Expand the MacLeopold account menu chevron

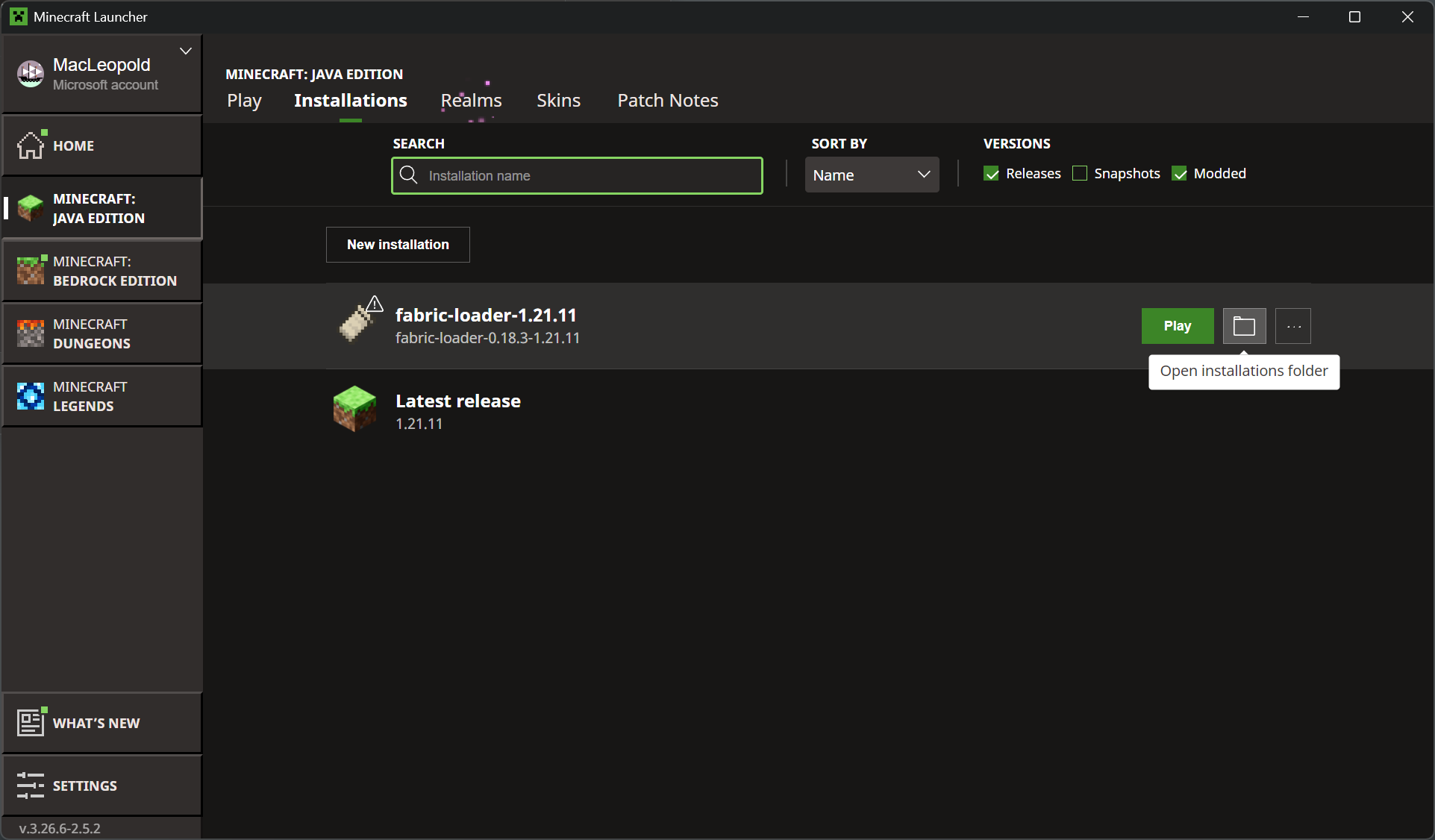pyautogui.click(x=185, y=51)
